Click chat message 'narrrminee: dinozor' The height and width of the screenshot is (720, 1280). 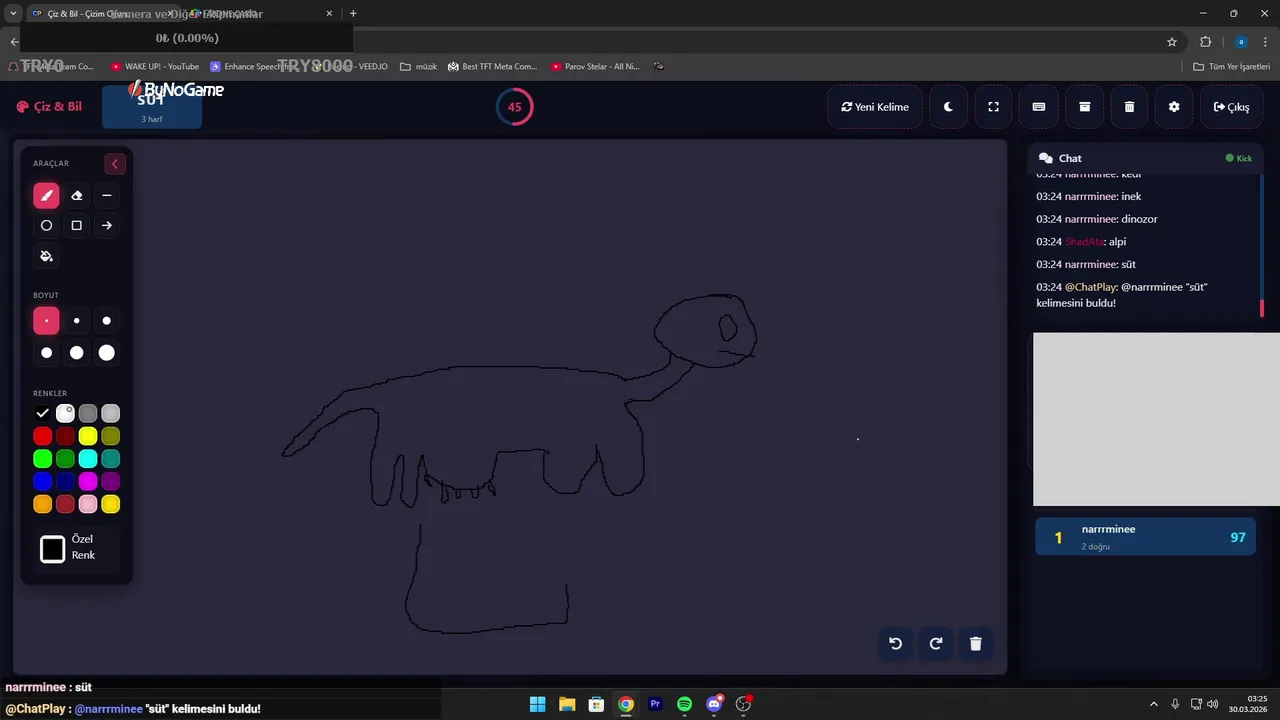[1097, 219]
